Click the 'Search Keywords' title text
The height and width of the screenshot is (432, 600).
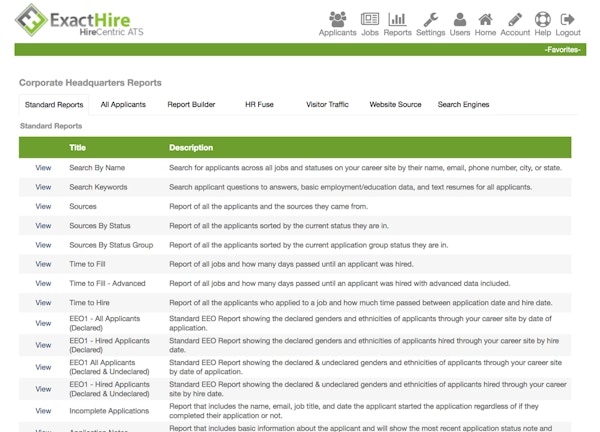98,187
